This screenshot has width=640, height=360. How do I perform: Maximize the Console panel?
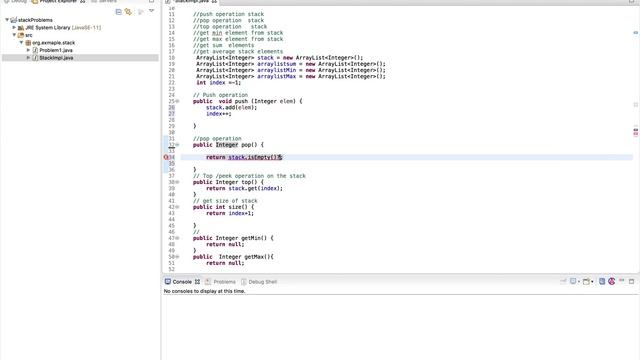click(x=631, y=281)
